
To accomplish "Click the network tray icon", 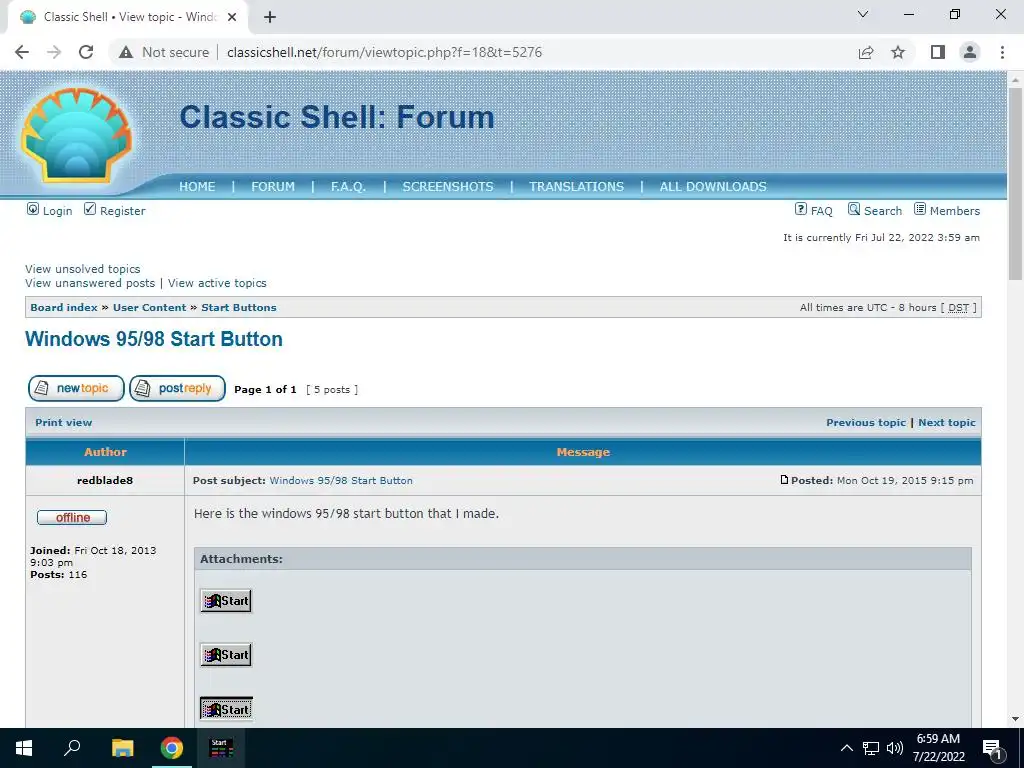I will [871, 748].
